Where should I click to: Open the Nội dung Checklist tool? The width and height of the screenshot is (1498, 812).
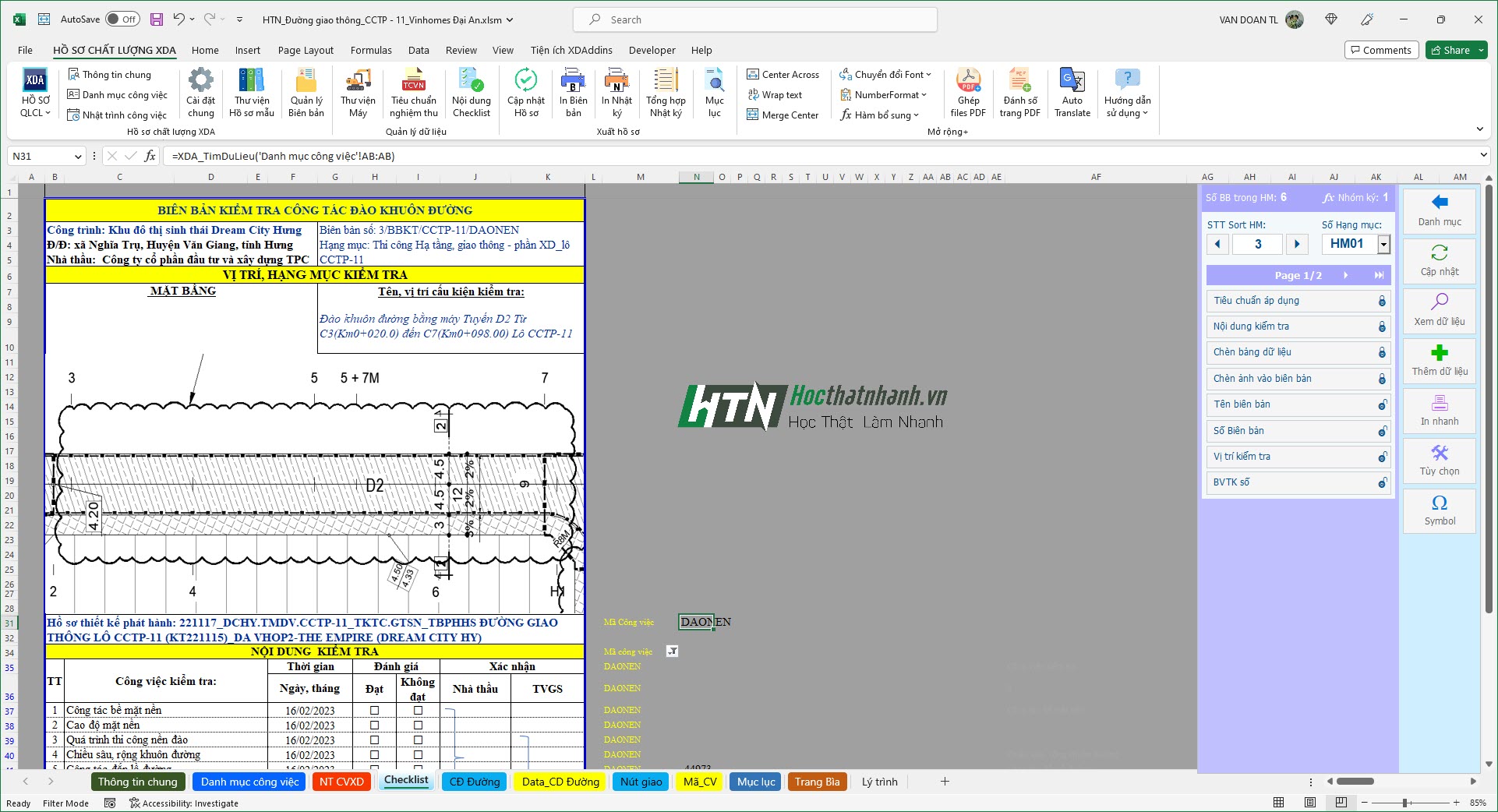point(470,92)
